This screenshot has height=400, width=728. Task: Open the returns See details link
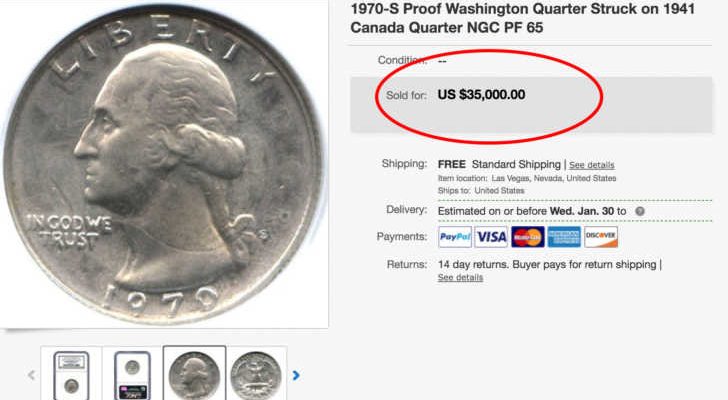coord(460,277)
